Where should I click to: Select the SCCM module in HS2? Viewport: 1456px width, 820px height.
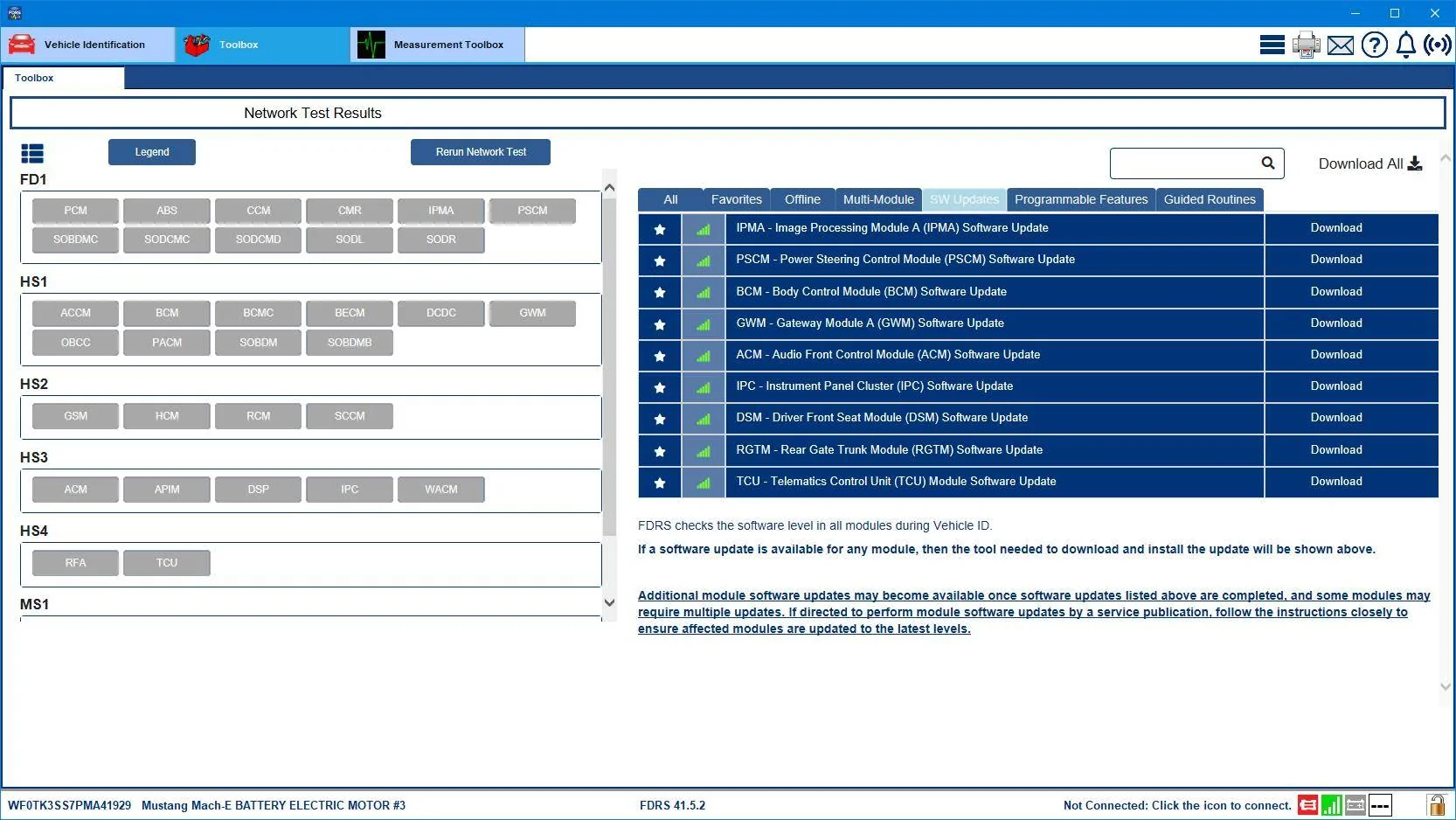[x=350, y=416]
